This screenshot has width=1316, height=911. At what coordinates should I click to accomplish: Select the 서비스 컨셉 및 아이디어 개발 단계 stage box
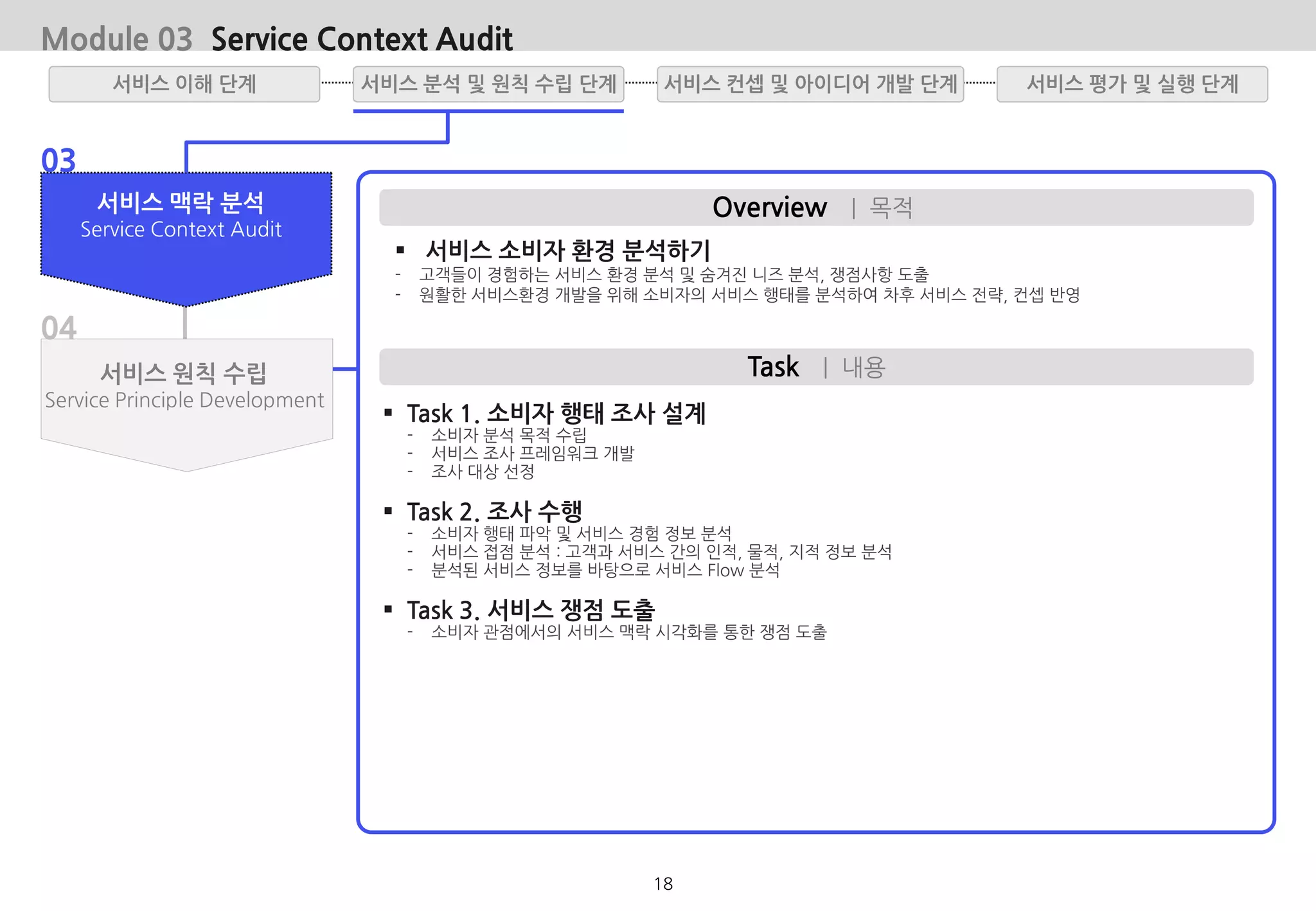click(810, 84)
